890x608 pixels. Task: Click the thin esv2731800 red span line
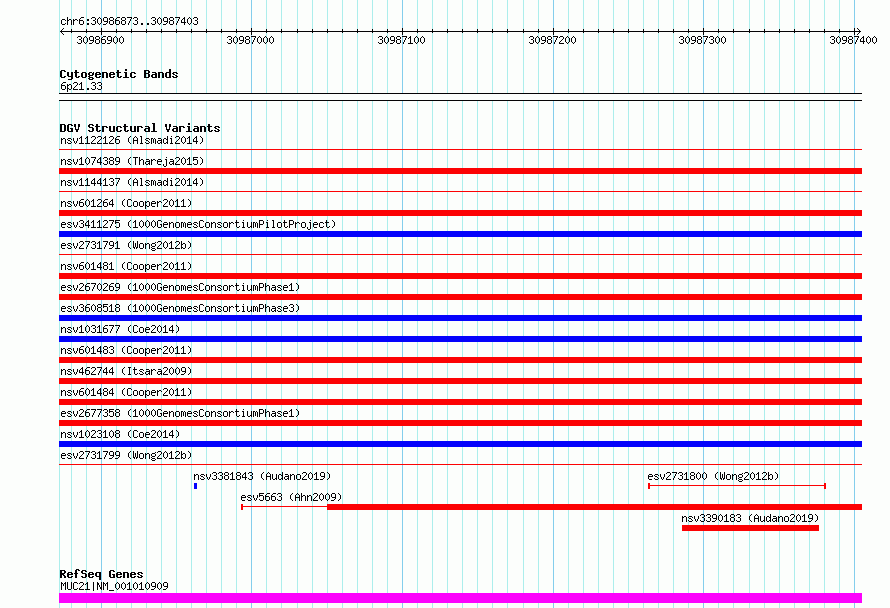tap(737, 486)
